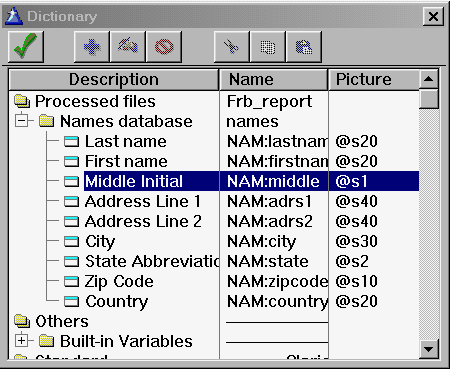Click the green checkmark OK button
Image resolution: width=450 pixels, height=369 pixels.
pos(26,47)
